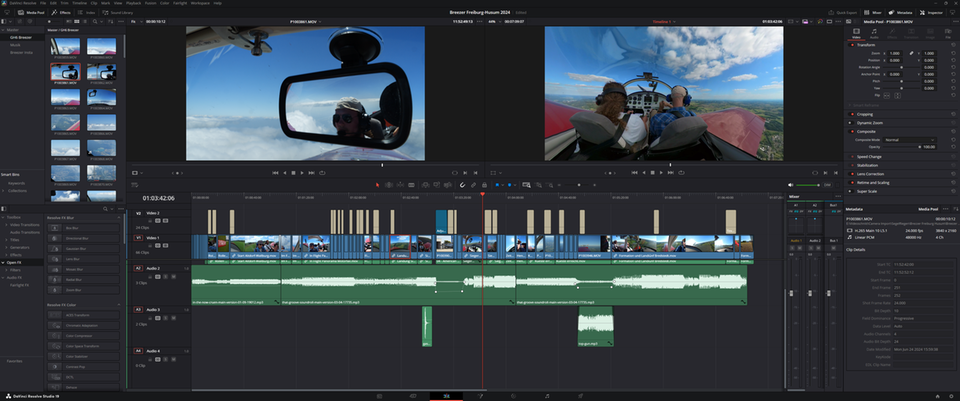Viewport: 960px width, 401px height.
Task: Open timeline view options icon
Action: coord(134,185)
